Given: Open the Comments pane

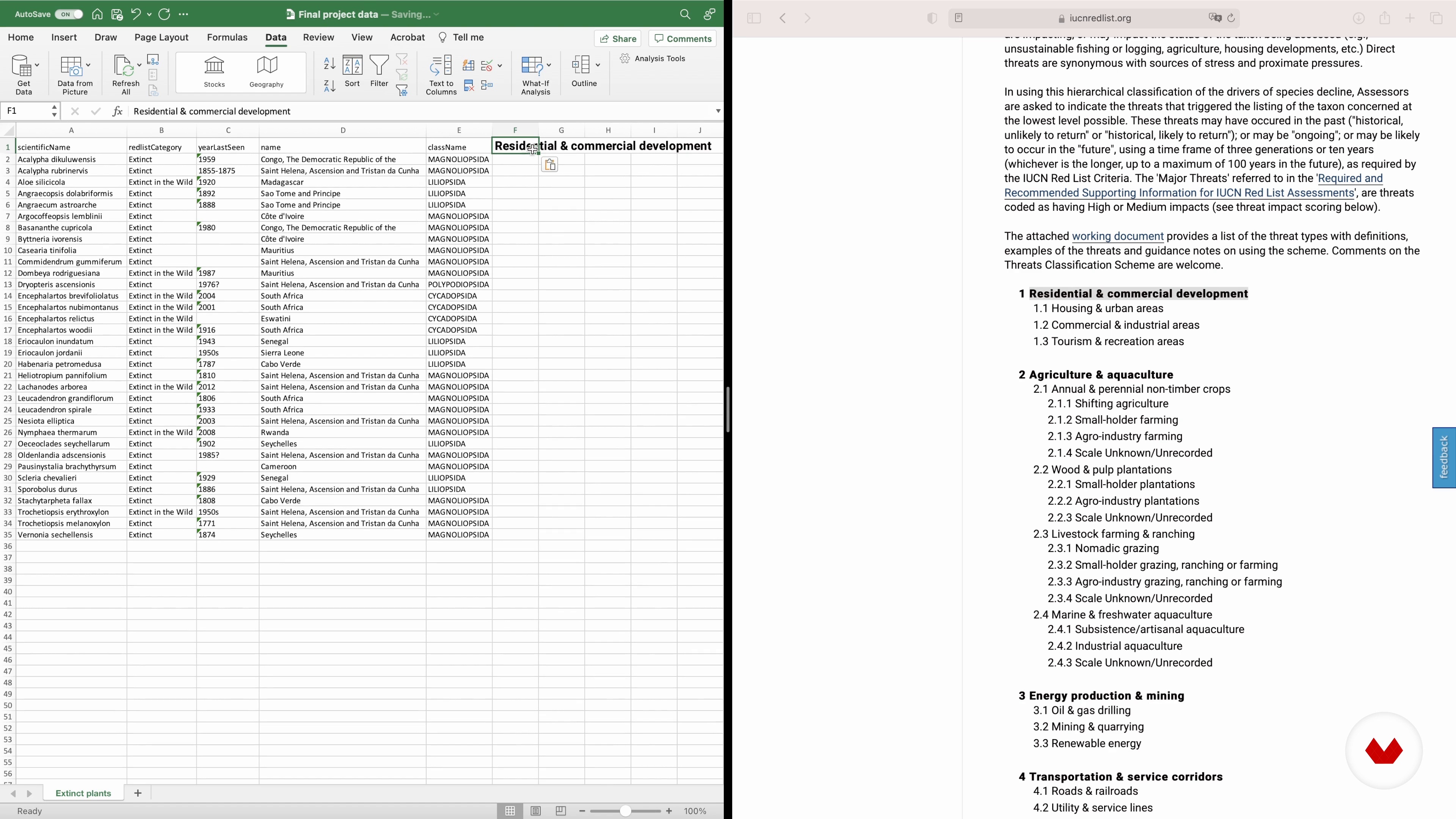Looking at the screenshot, I should pyautogui.click(x=683, y=38).
